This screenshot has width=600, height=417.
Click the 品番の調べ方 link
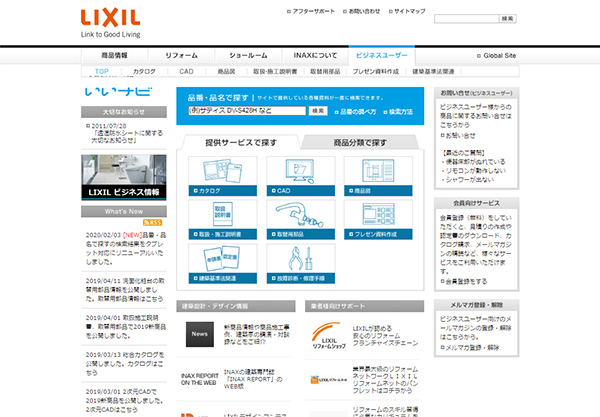point(357,111)
